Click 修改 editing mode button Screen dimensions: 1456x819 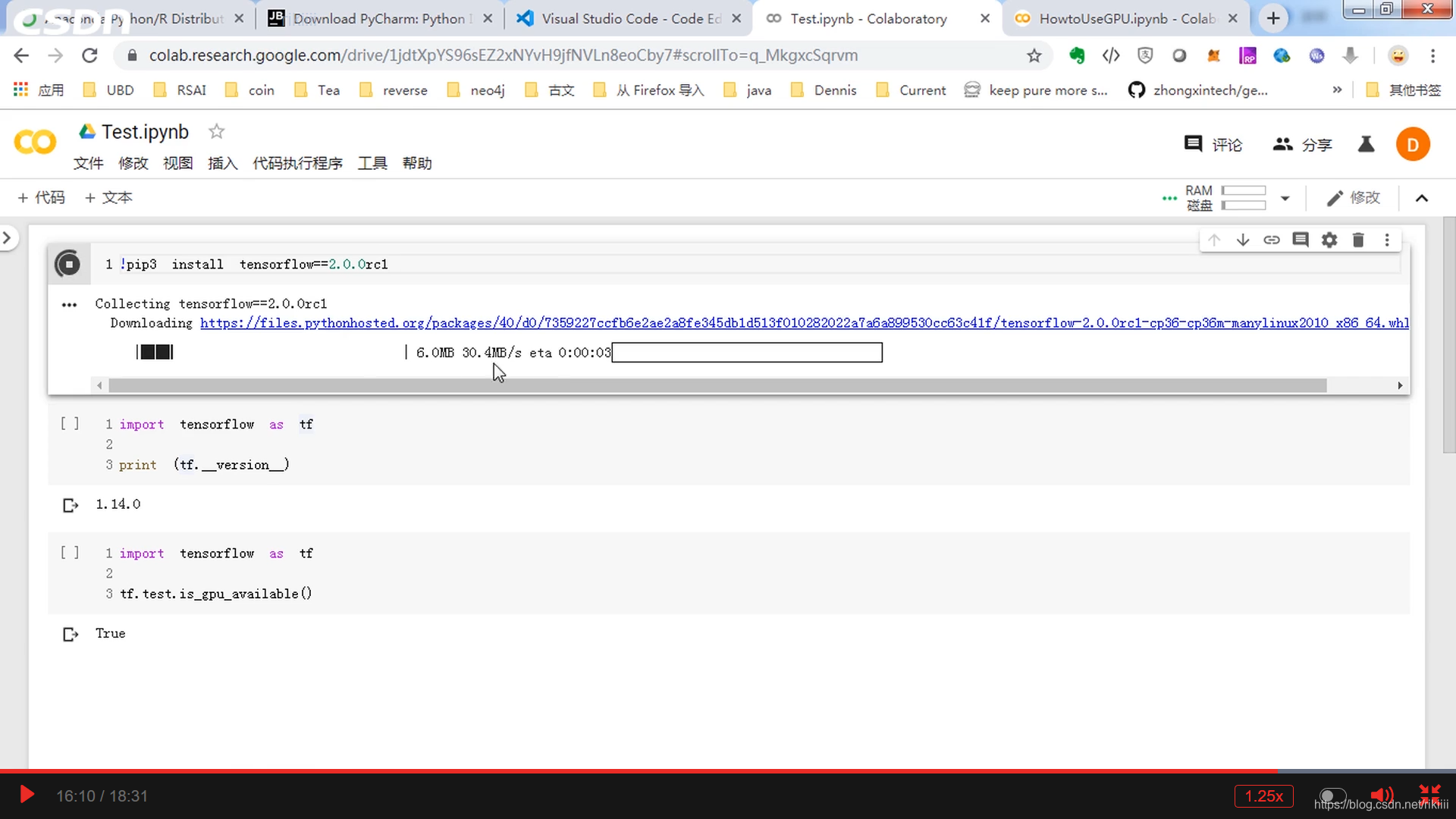click(x=1354, y=198)
